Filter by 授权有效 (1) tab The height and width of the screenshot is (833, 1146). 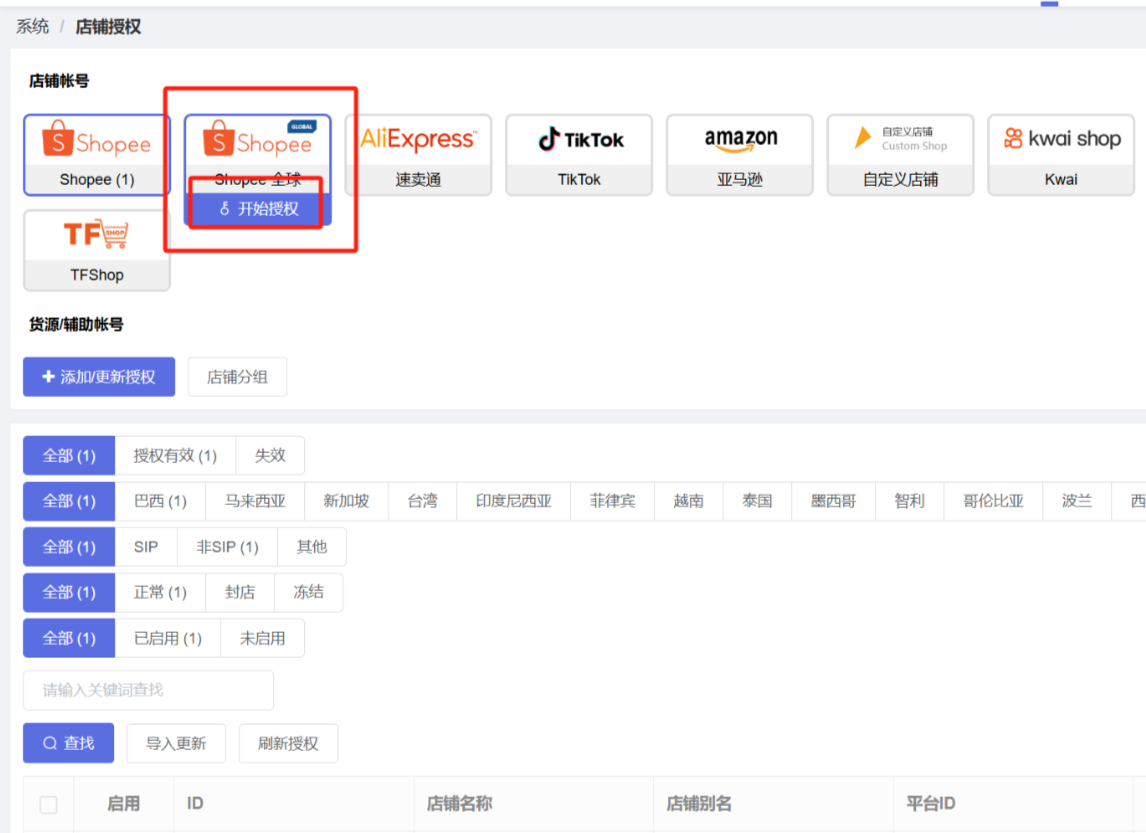[x=175, y=455]
